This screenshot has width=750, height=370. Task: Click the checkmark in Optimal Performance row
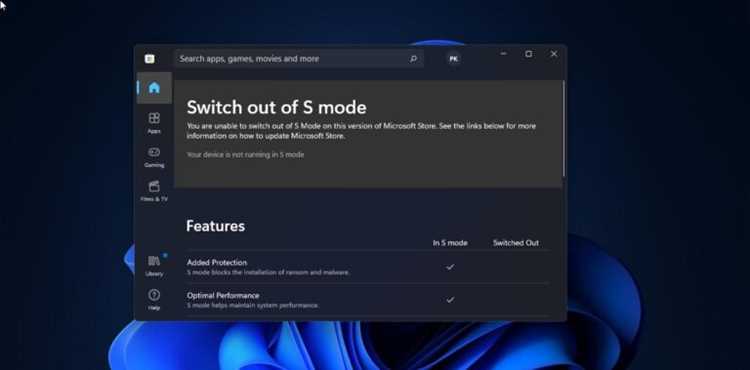click(450, 300)
